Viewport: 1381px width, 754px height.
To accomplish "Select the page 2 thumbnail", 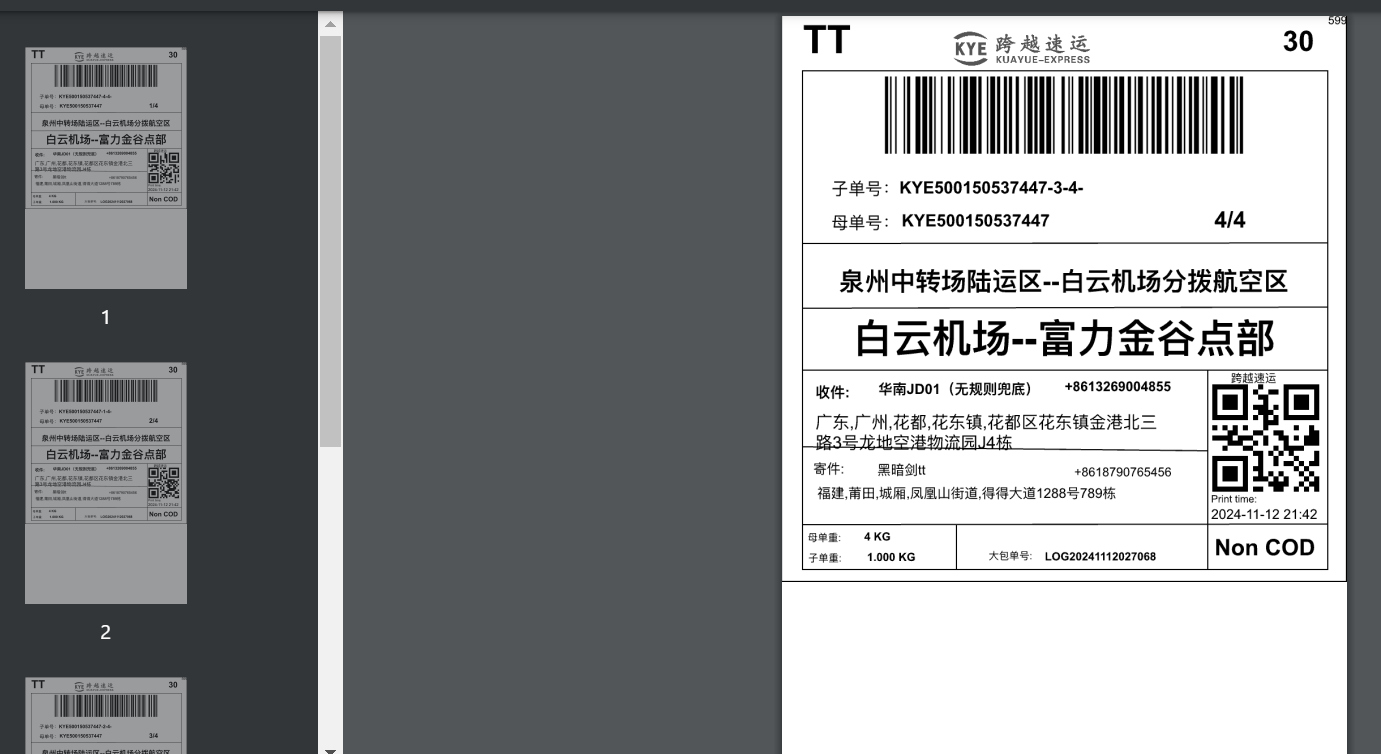I will (106, 483).
